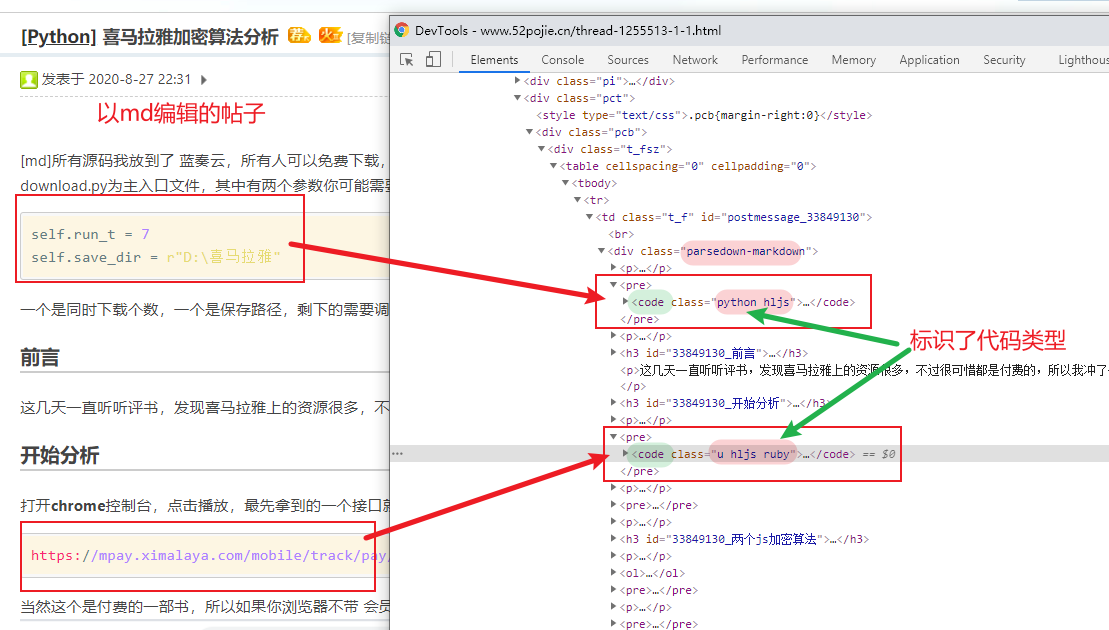
Task: Click the [Python] category tag link
Action: (x=59, y=36)
